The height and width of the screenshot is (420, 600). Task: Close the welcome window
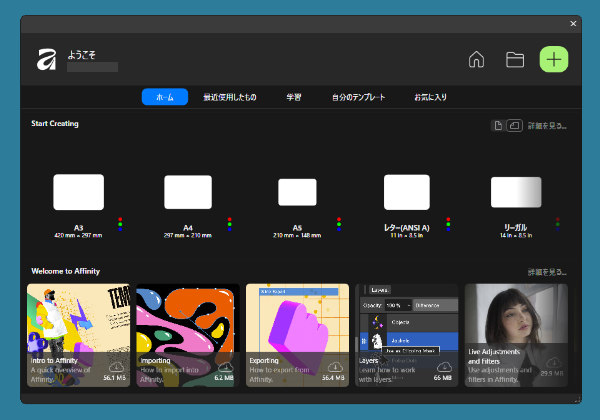click(x=573, y=24)
